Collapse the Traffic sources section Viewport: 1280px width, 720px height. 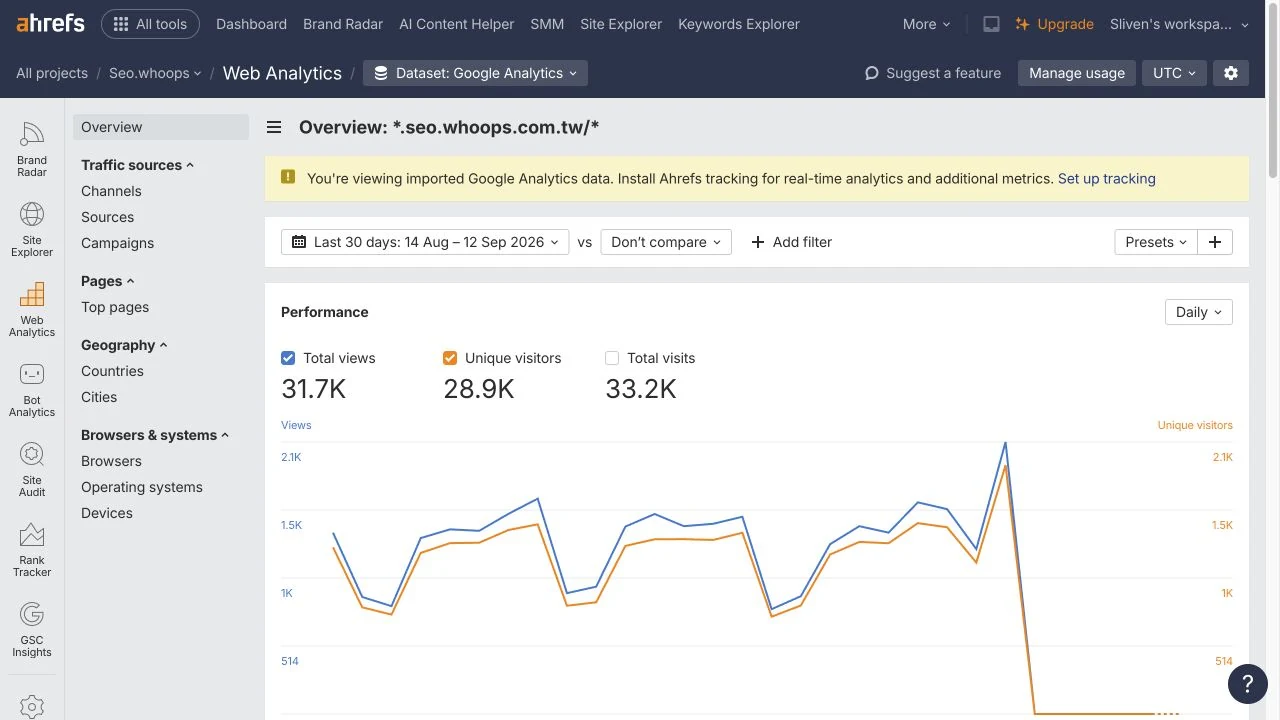coord(138,165)
